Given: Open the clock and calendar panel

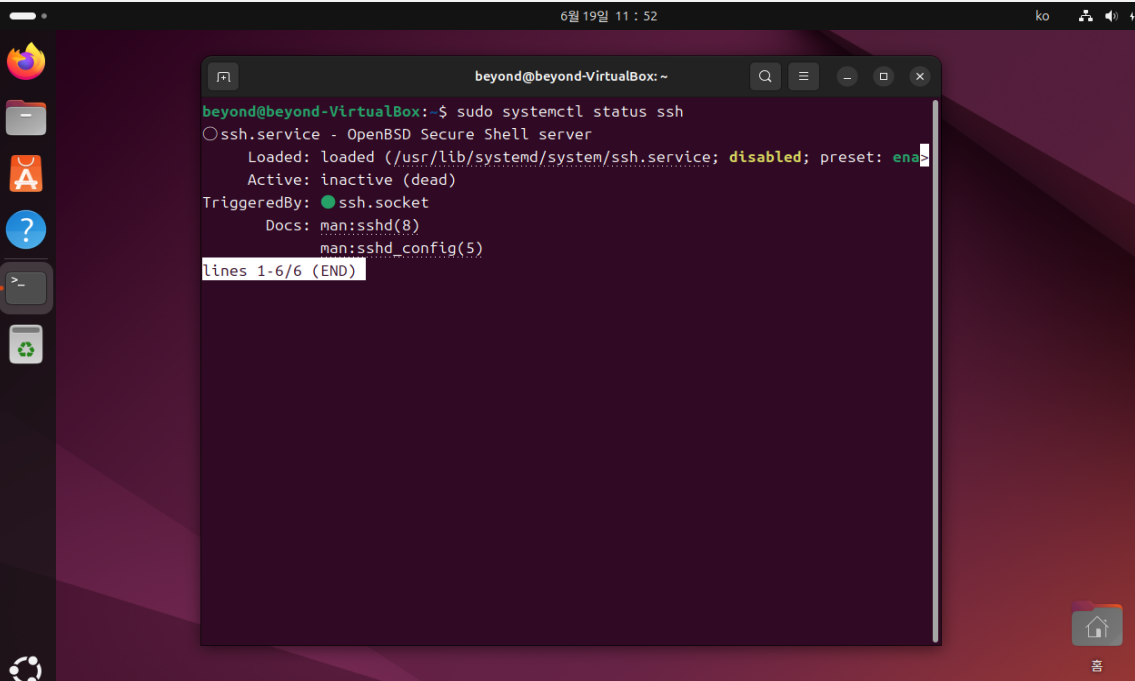Looking at the screenshot, I should pyautogui.click(x=609, y=16).
